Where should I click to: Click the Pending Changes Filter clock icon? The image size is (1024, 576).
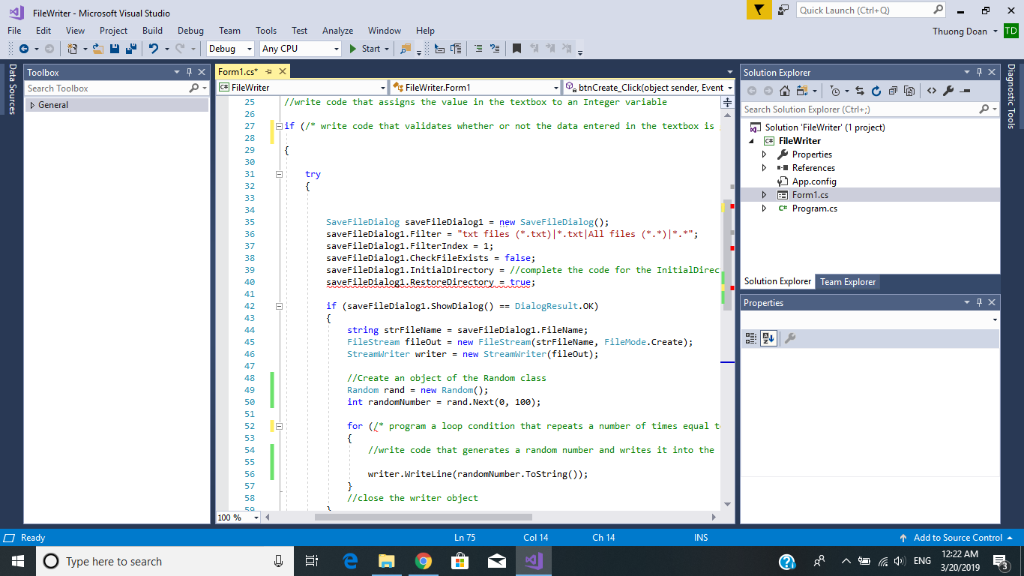click(835, 91)
